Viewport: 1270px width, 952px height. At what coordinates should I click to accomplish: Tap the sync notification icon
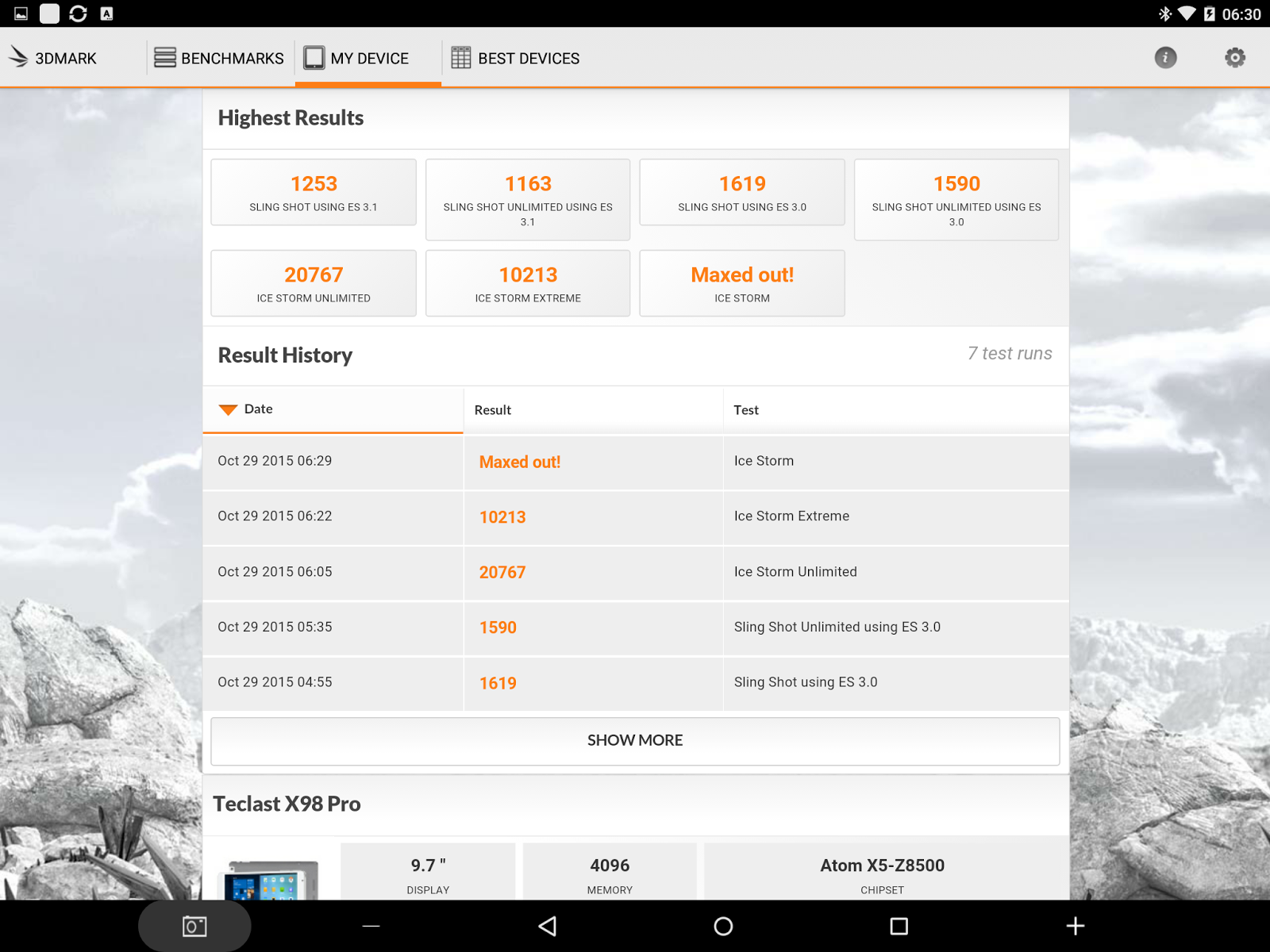pyautogui.click(x=78, y=13)
